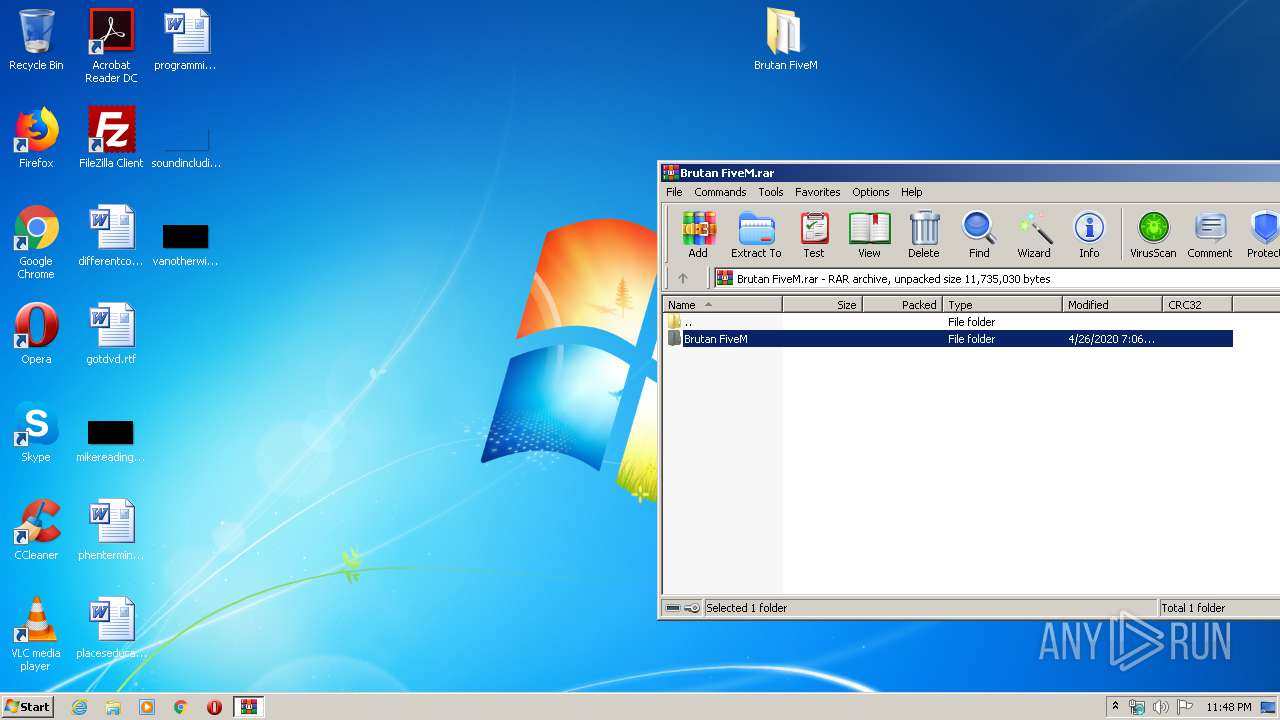Select Recycle Bin desktop icon
Image resolution: width=1280 pixels, height=720 pixels.
click(x=36, y=40)
